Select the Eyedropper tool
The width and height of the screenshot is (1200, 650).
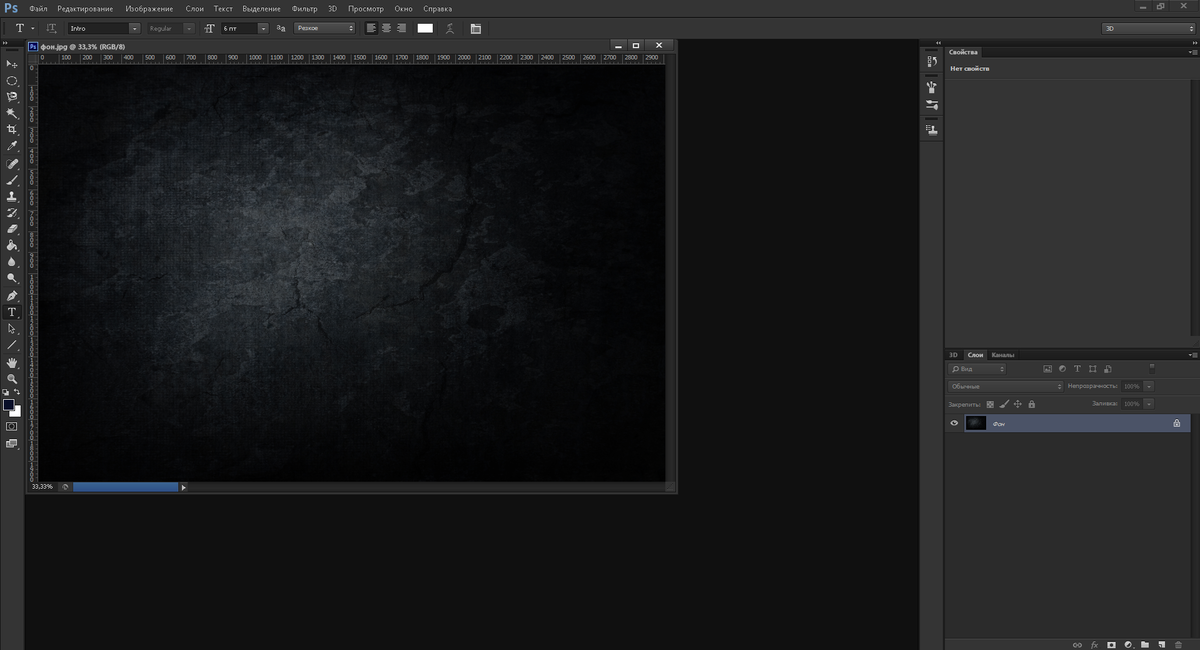click(12, 146)
